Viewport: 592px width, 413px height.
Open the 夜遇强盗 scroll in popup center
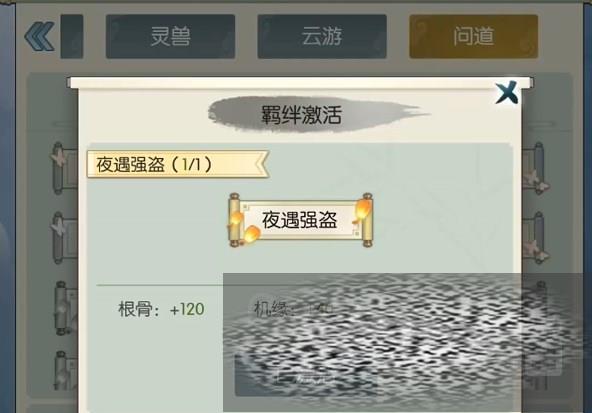click(x=301, y=220)
